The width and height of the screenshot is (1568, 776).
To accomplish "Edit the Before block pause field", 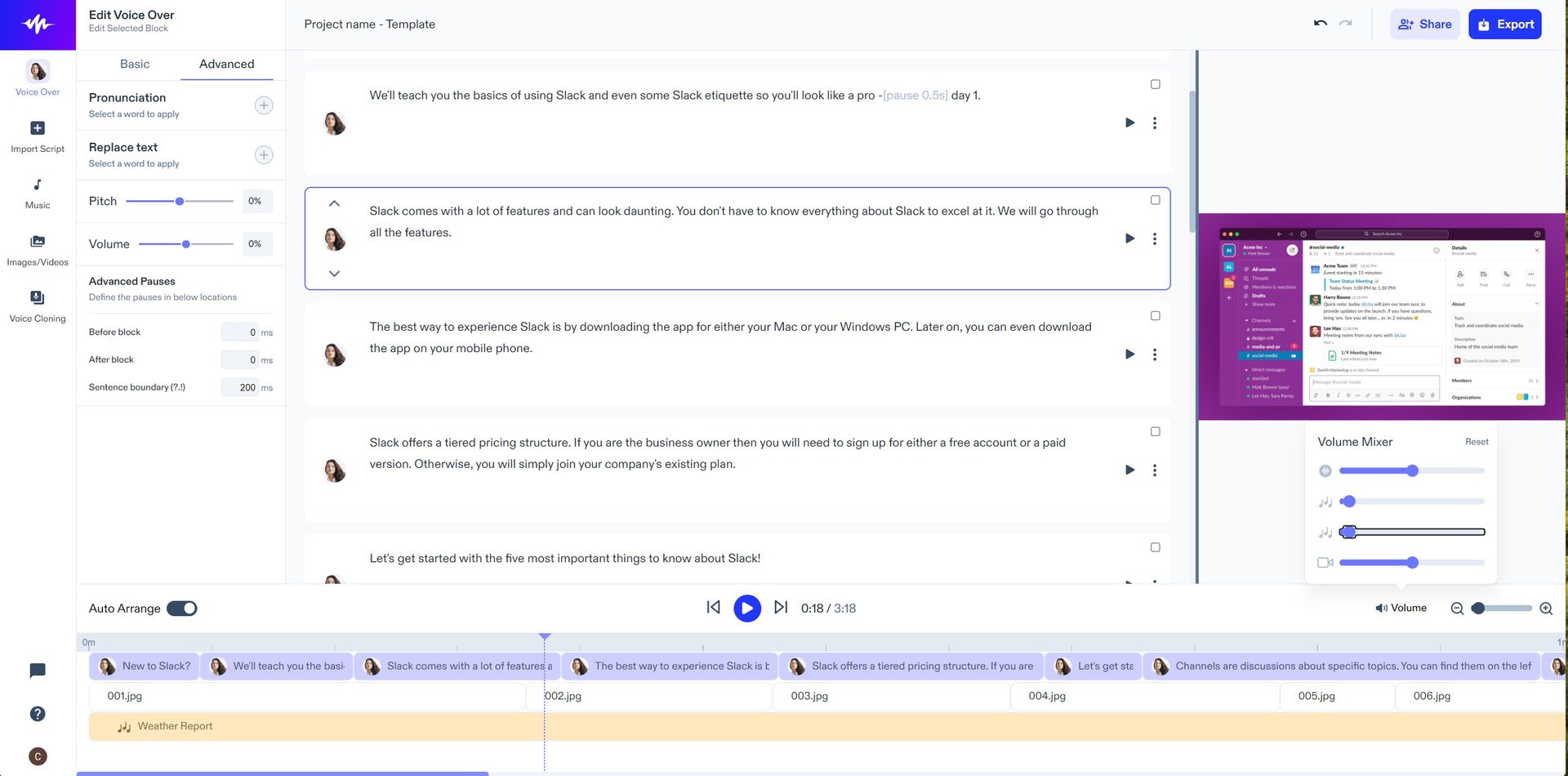I will pyautogui.click(x=240, y=332).
